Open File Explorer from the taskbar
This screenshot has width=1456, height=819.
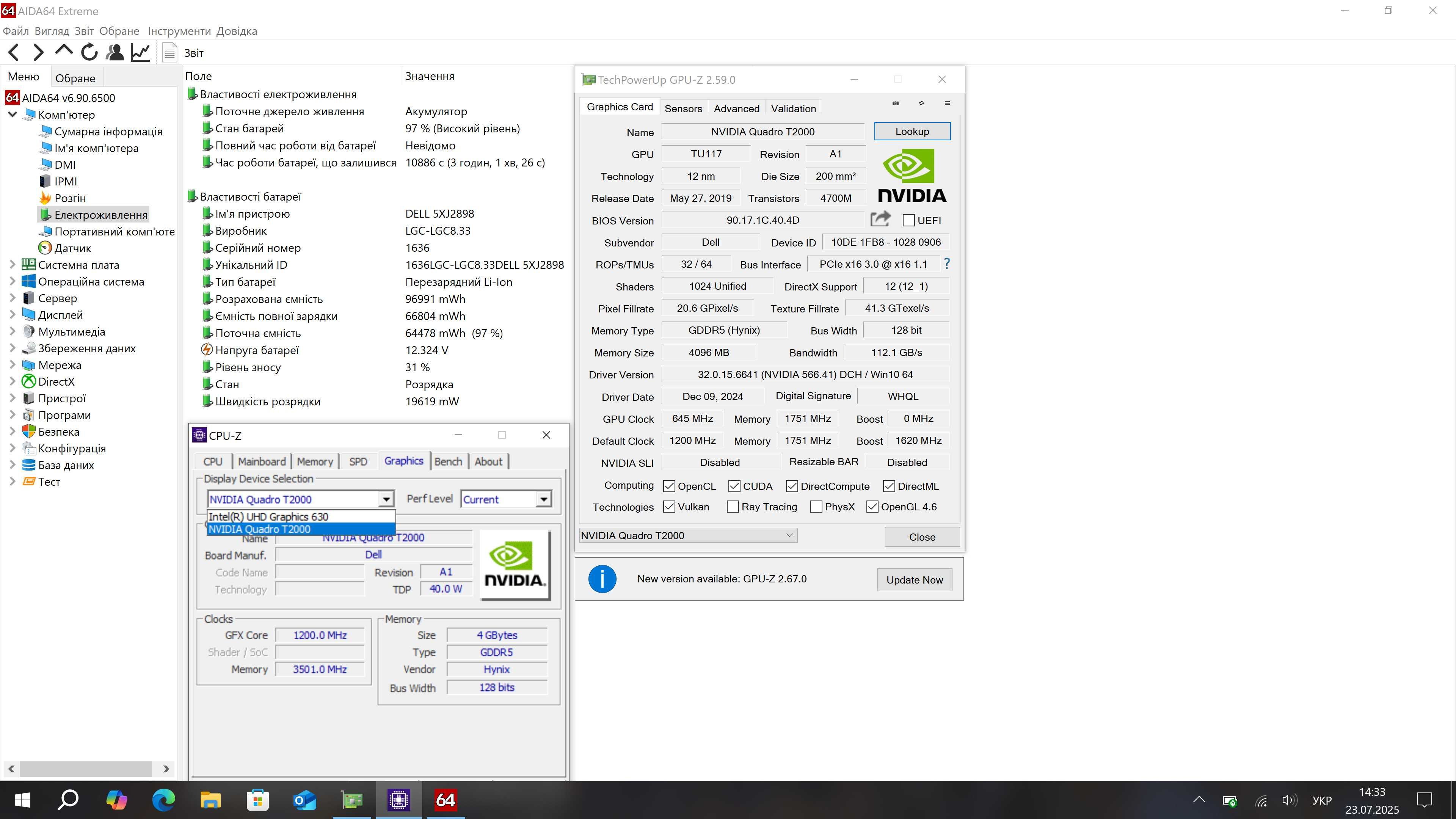(210, 800)
